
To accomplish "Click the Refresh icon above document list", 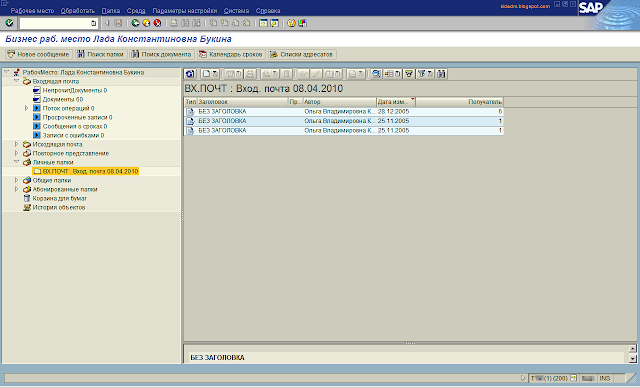I will tap(190, 74).
